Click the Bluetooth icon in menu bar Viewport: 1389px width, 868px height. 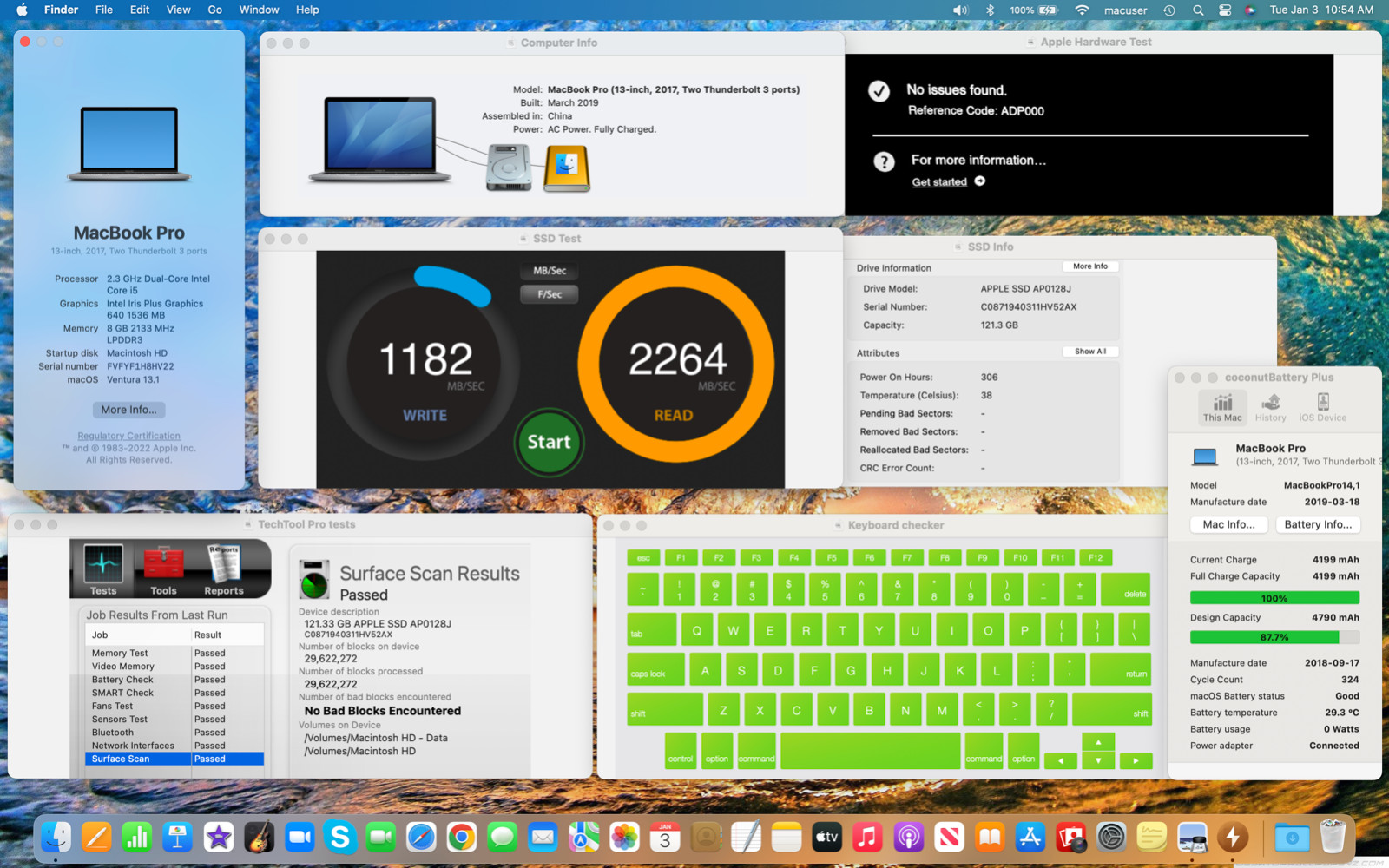(990, 10)
